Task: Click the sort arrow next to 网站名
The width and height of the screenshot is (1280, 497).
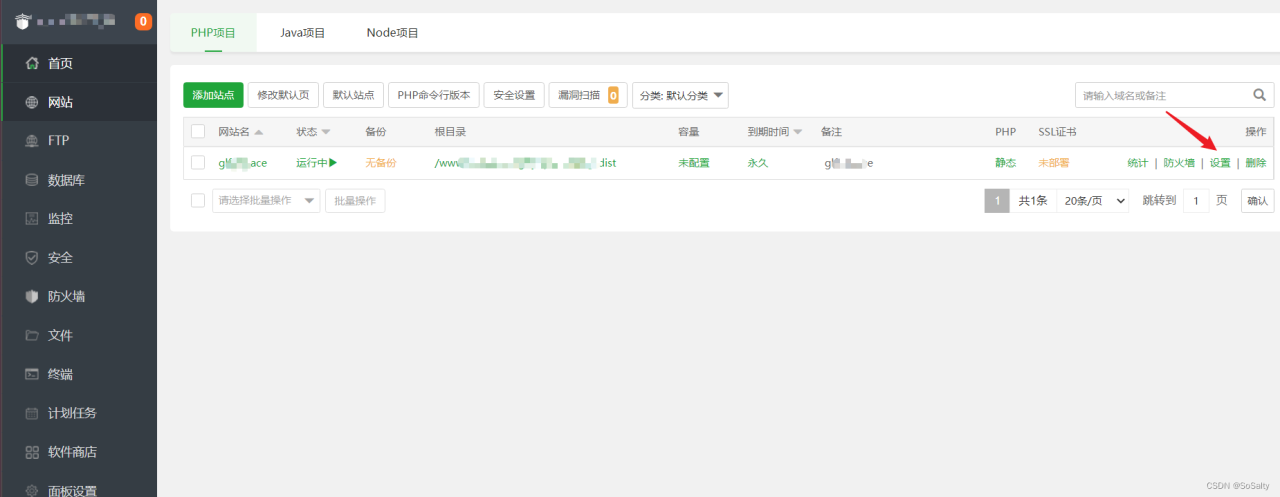Action: click(x=259, y=132)
